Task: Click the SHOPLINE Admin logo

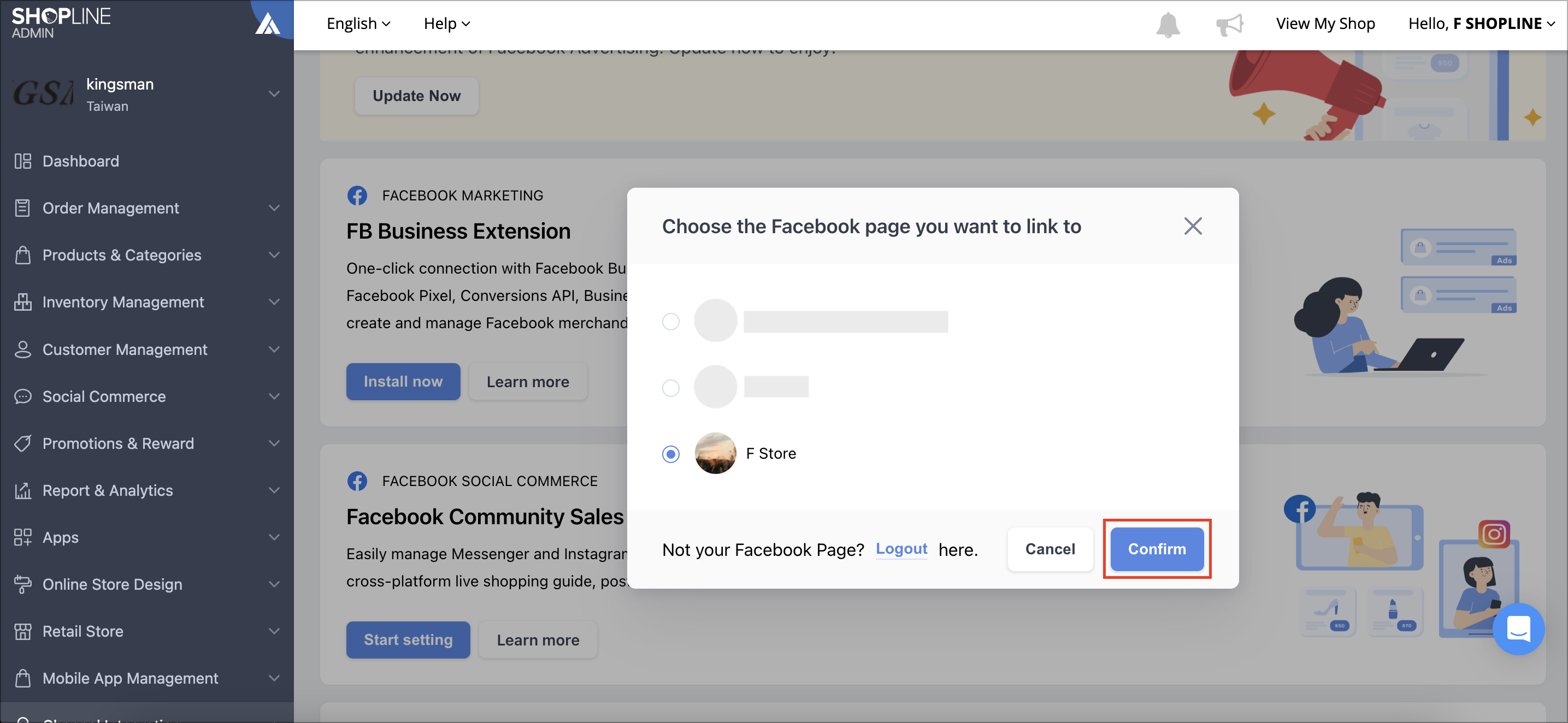Action: coord(61,23)
